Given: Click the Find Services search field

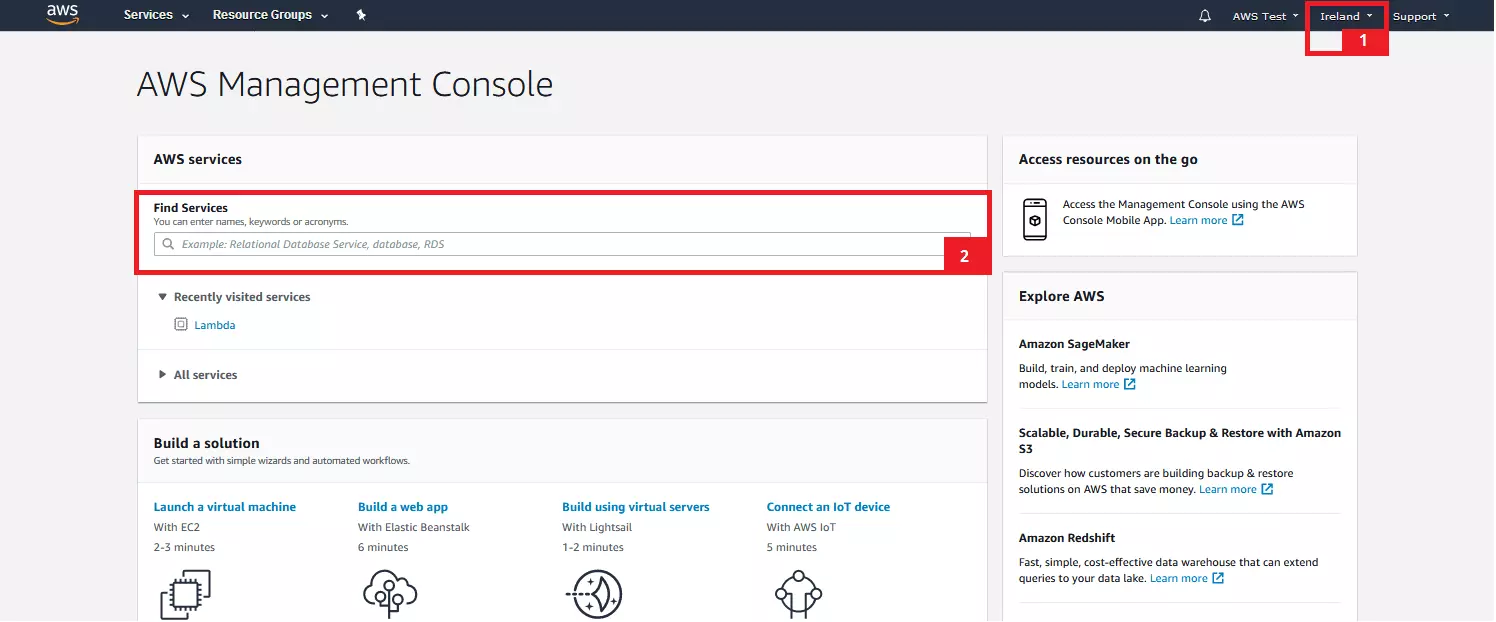Looking at the screenshot, I should click(560, 244).
